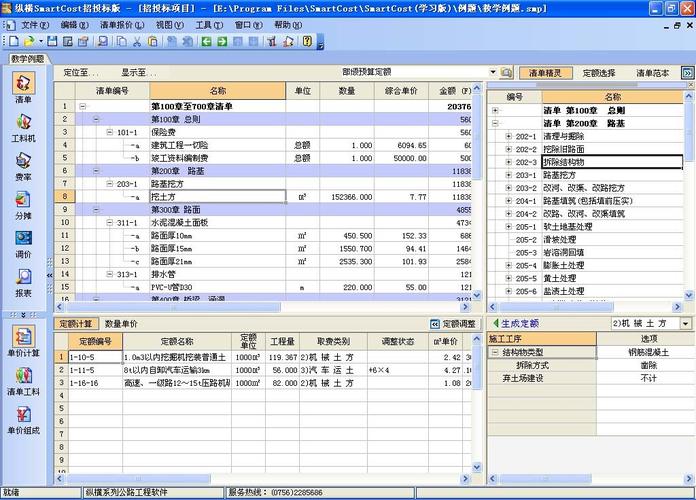Click the 生成定额 link
The image size is (696, 500).
(x=519, y=323)
